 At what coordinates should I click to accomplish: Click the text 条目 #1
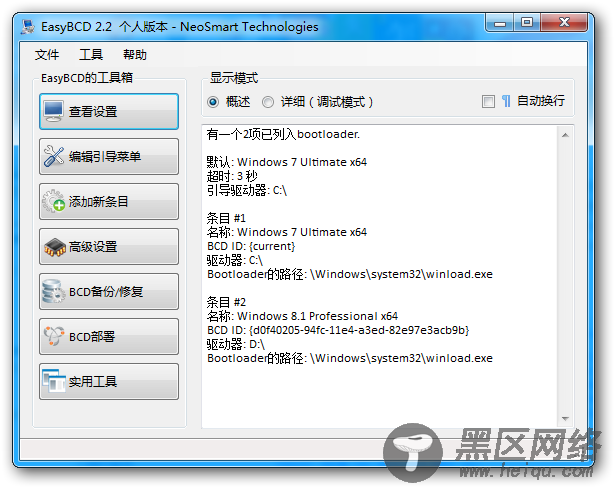[x=226, y=218]
